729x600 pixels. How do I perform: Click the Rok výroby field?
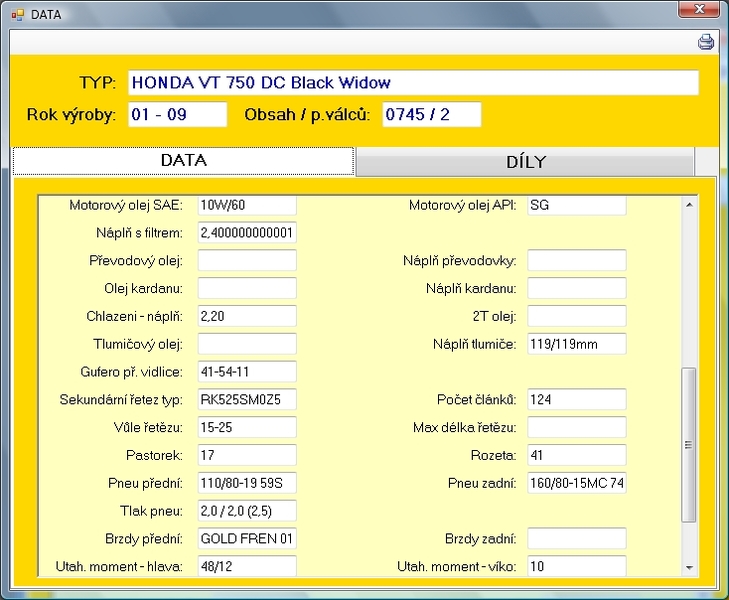178,114
